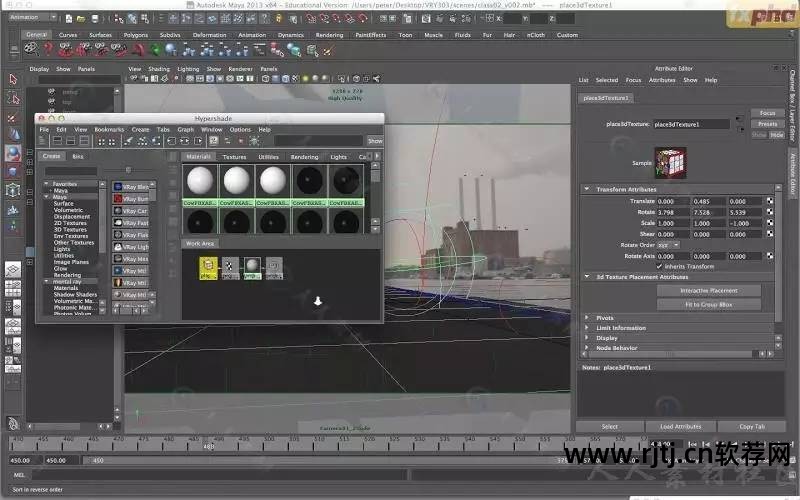The image size is (800, 500).
Task: Open the Attribute Editor Attributes menu
Action: coord(662,80)
